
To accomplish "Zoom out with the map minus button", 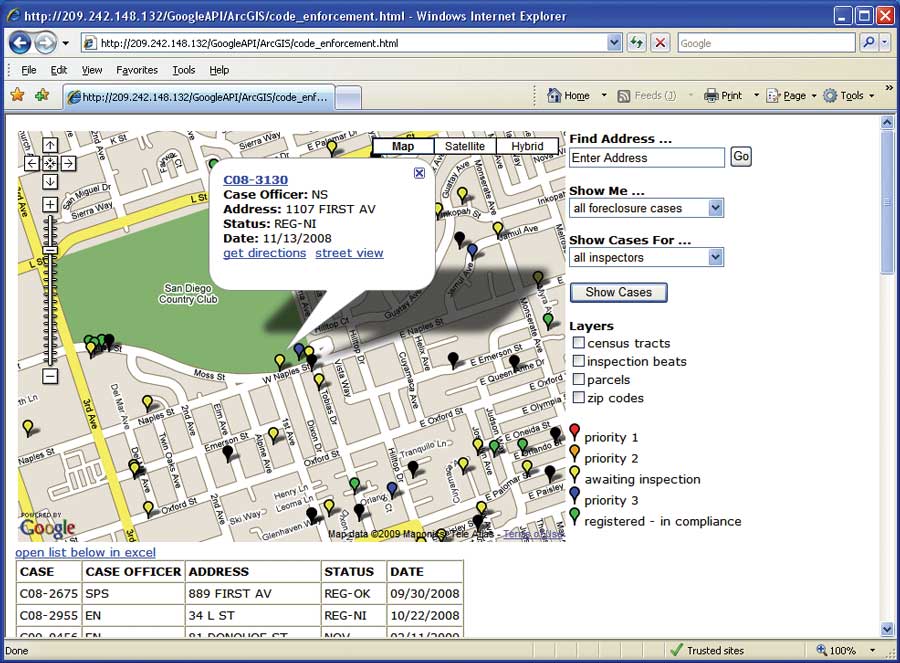I will click(50, 377).
